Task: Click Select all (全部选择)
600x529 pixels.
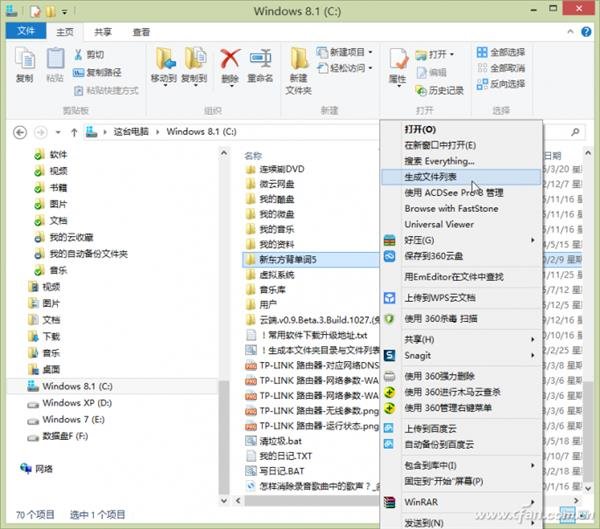Action: tap(501, 52)
